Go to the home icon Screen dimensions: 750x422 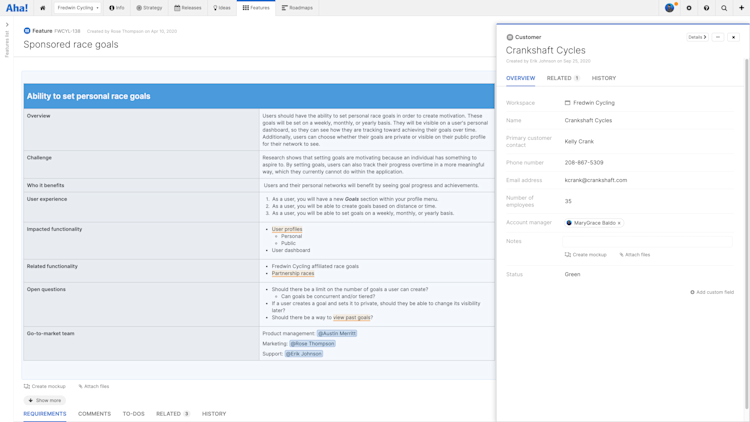click(43, 8)
